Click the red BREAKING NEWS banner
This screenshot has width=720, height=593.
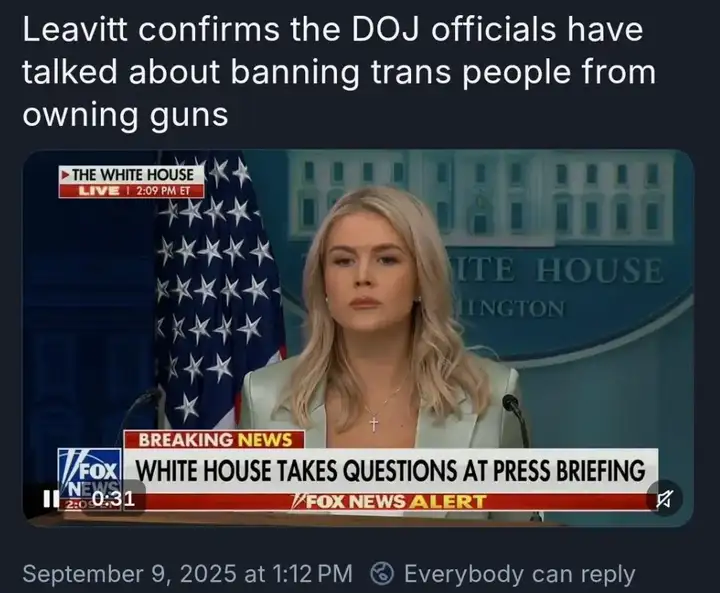(x=215, y=440)
